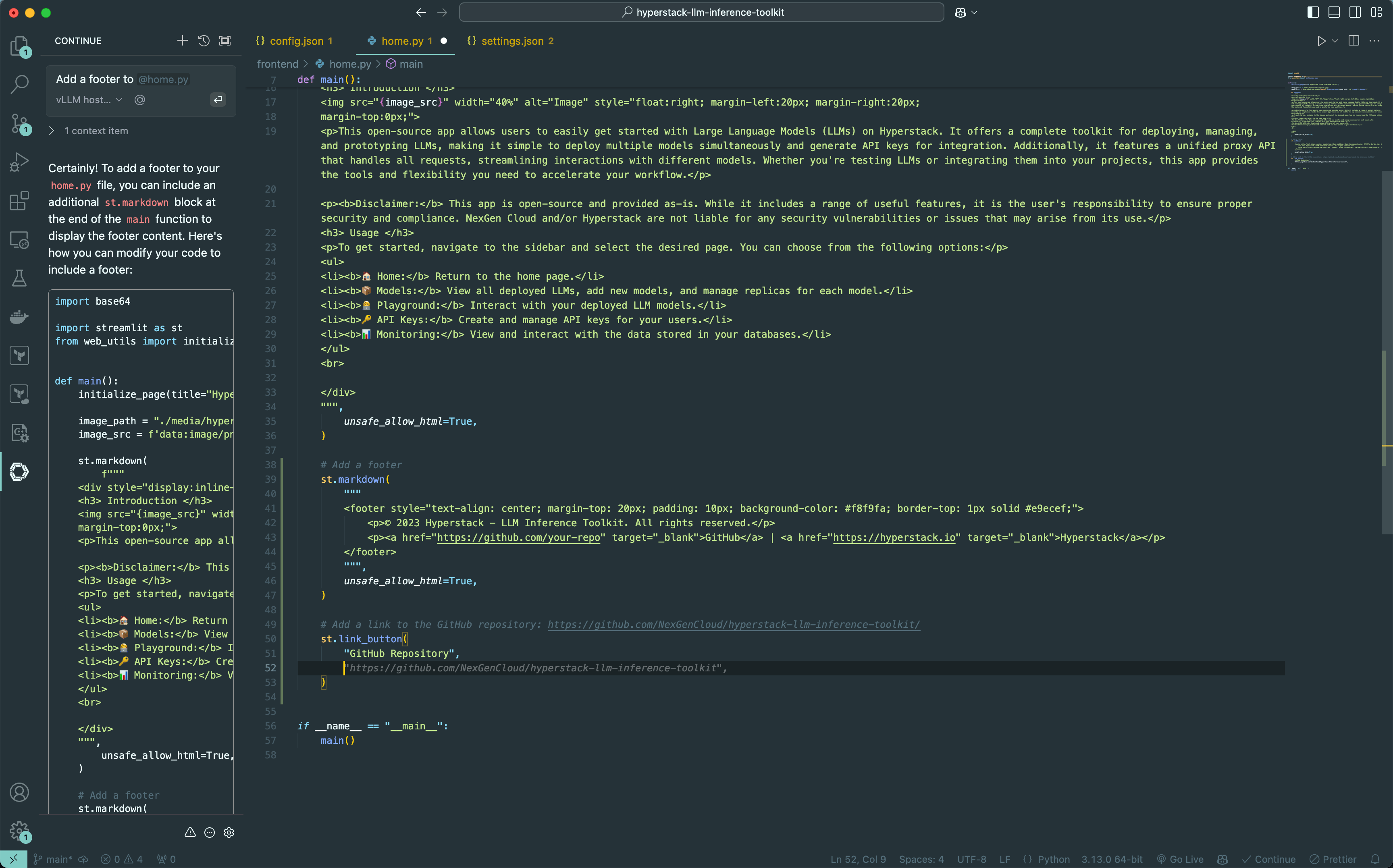Screen dimensions: 1393x868
Task: Submit the prompt with the enter button
Action: (x=218, y=100)
